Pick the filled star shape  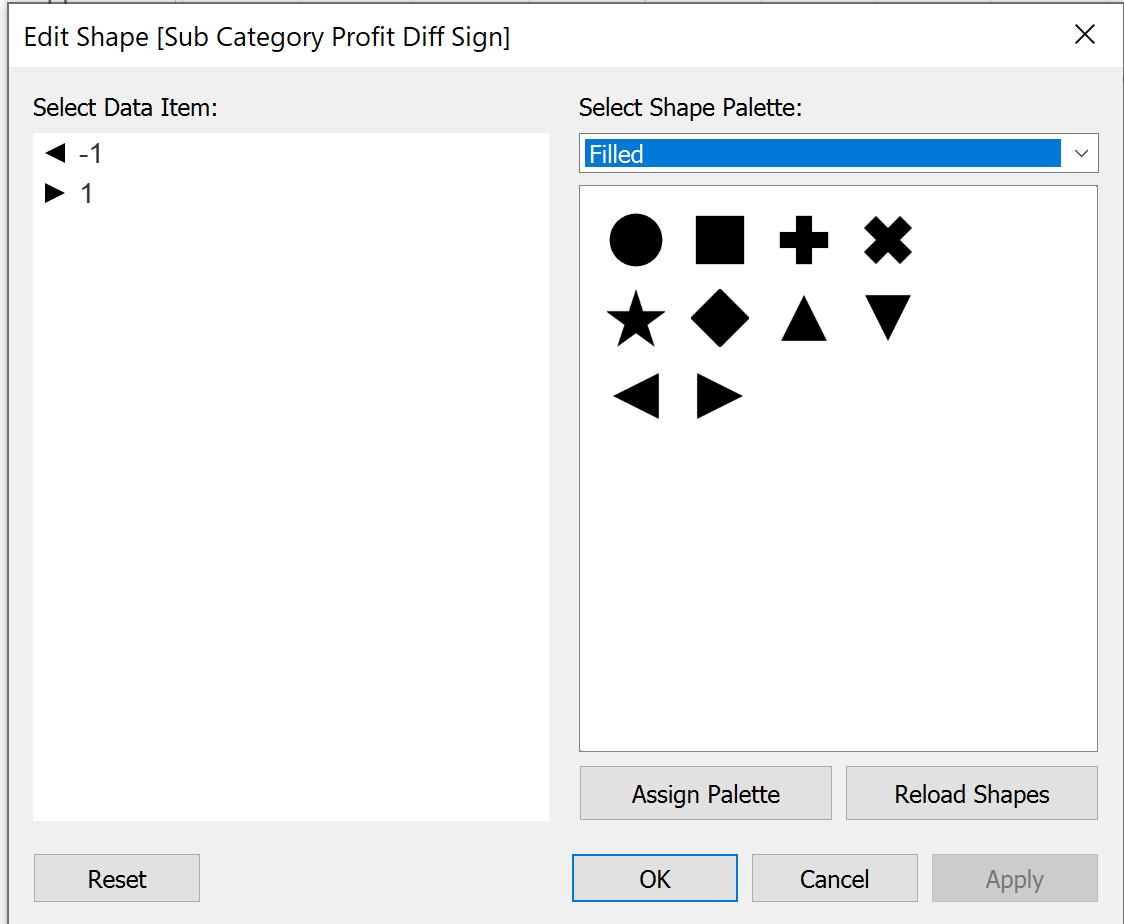[x=636, y=321]
